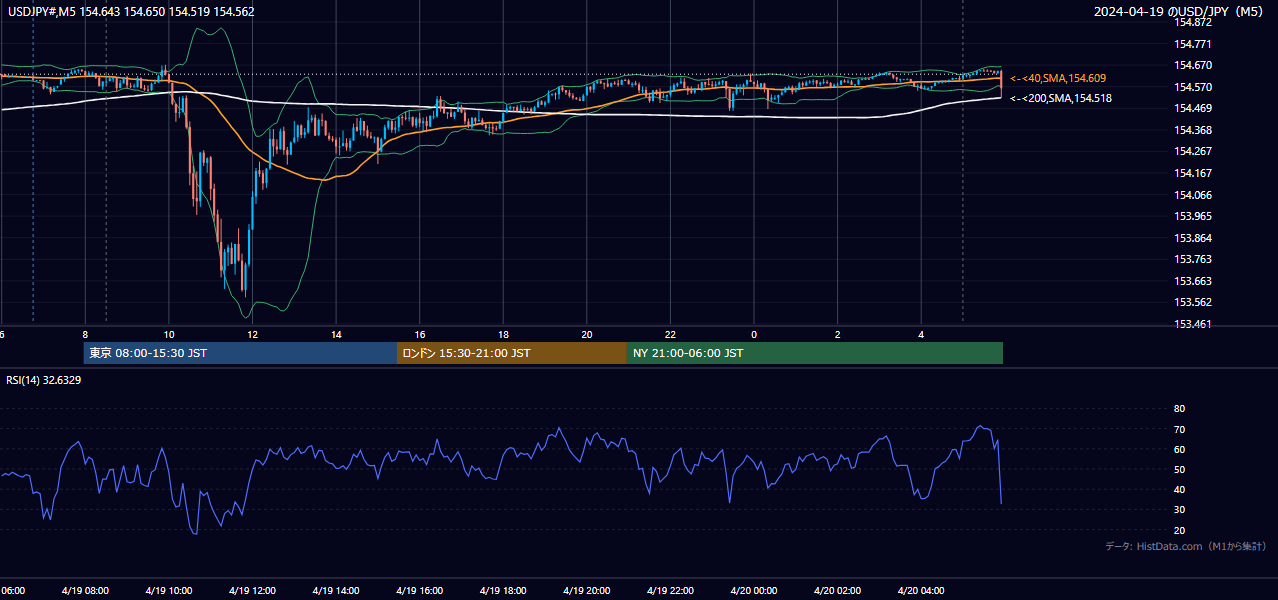Click price axis value 153.965
The image size is (1278, 600).
pyautogui.click(x=1194, y=216)
